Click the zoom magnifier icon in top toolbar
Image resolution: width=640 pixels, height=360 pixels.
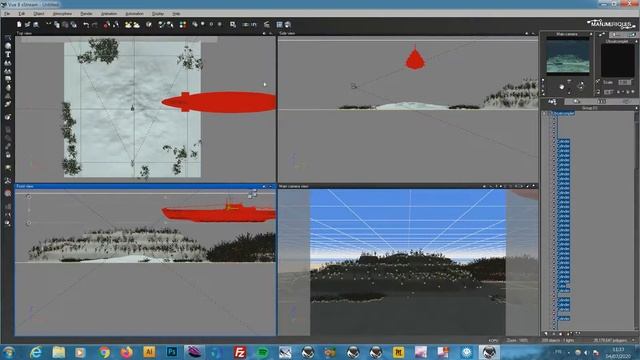click(233, 24)
